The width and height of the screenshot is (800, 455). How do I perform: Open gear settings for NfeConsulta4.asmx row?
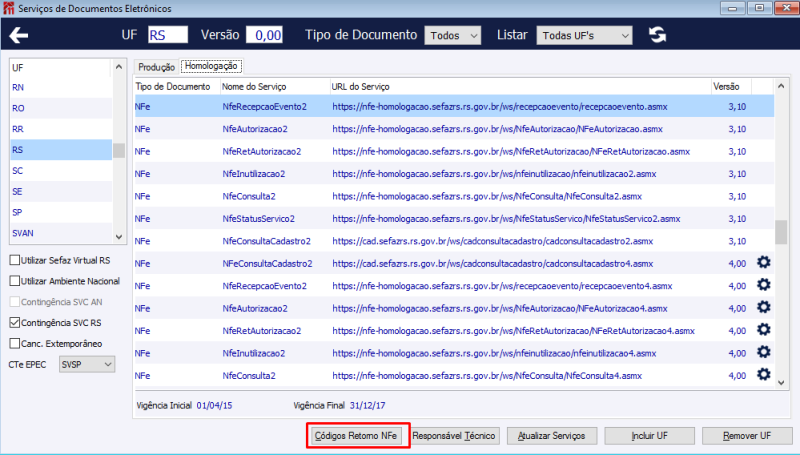click(763, 374)
